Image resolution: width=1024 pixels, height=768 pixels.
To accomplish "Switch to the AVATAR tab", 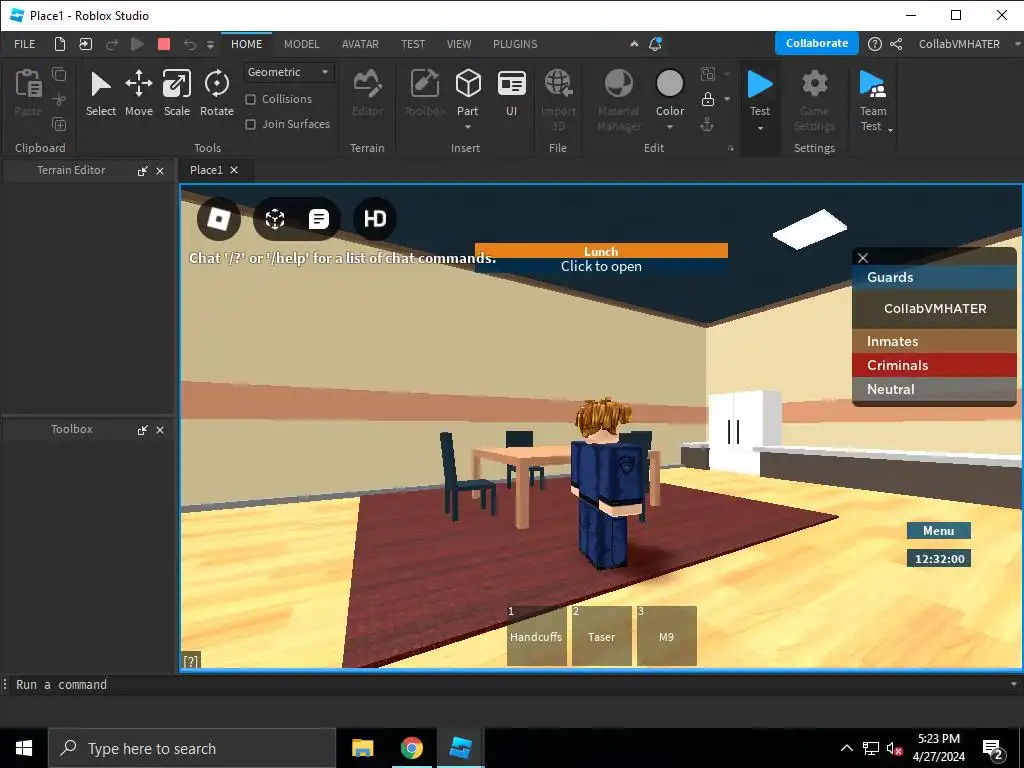I will pos(360,44).
